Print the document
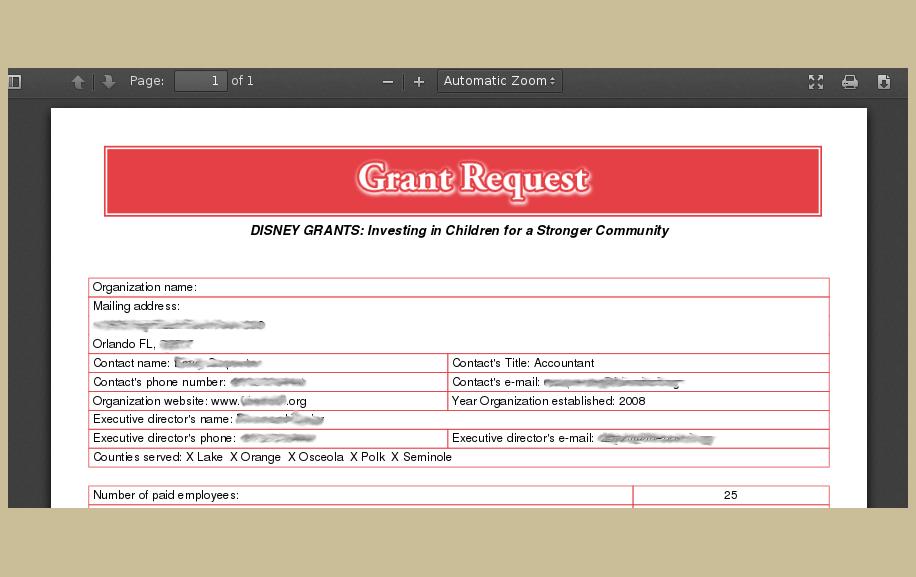This screenshot has width=916, height=577. (850, 82)
